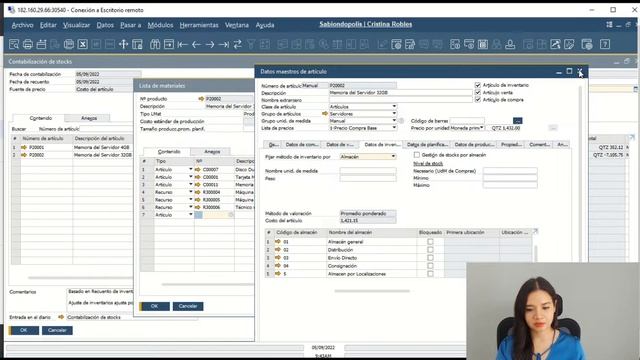Check Bloqueado for Consignación warehouse
640x360 pixels.
(430, 266)
